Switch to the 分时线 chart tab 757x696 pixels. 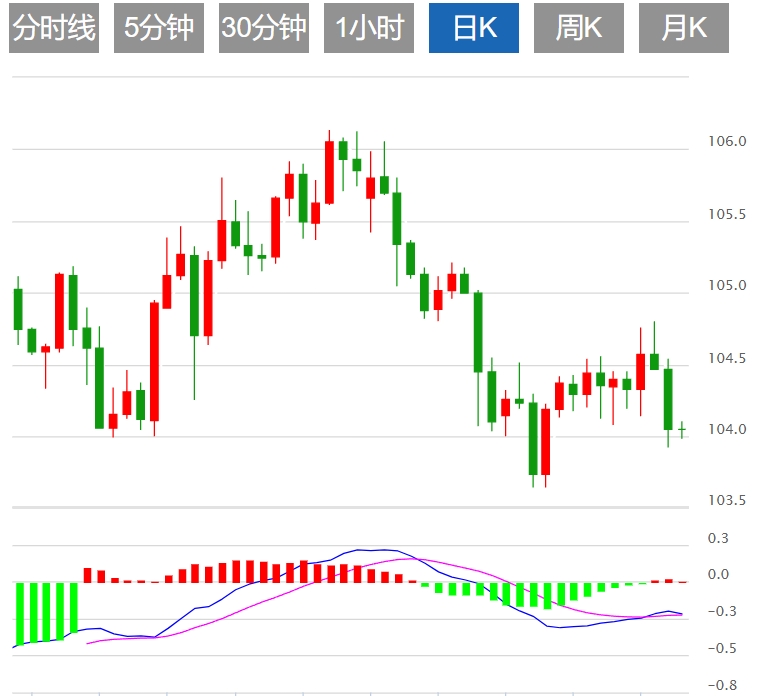click(54, 28)
